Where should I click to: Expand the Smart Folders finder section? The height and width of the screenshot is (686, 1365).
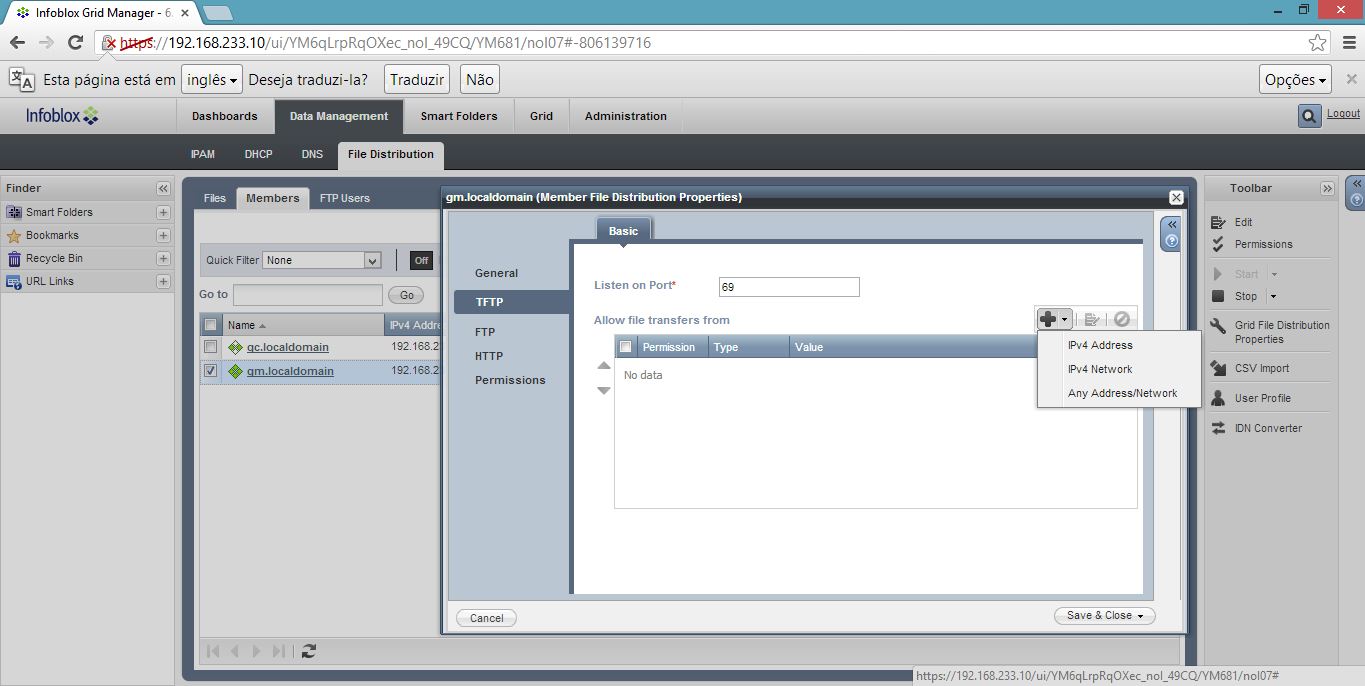click(163, 212)
